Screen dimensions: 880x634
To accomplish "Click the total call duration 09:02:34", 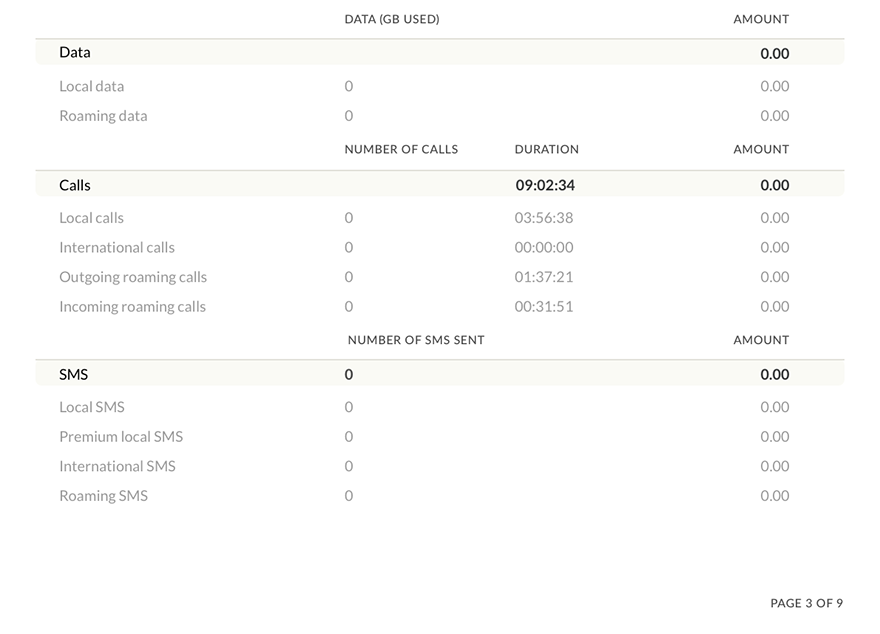I will click(x=545, y=185).
